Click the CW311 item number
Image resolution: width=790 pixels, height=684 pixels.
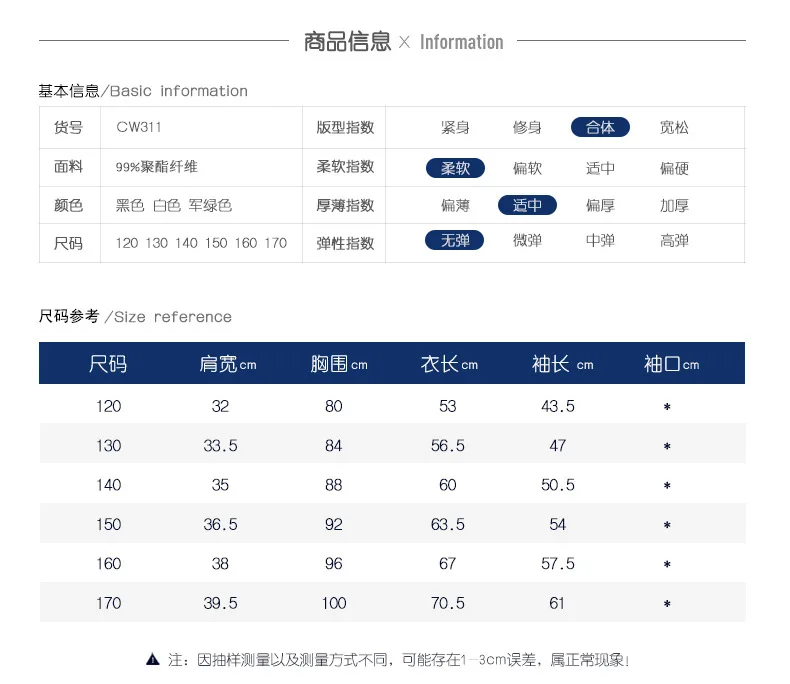click(139, 127)
